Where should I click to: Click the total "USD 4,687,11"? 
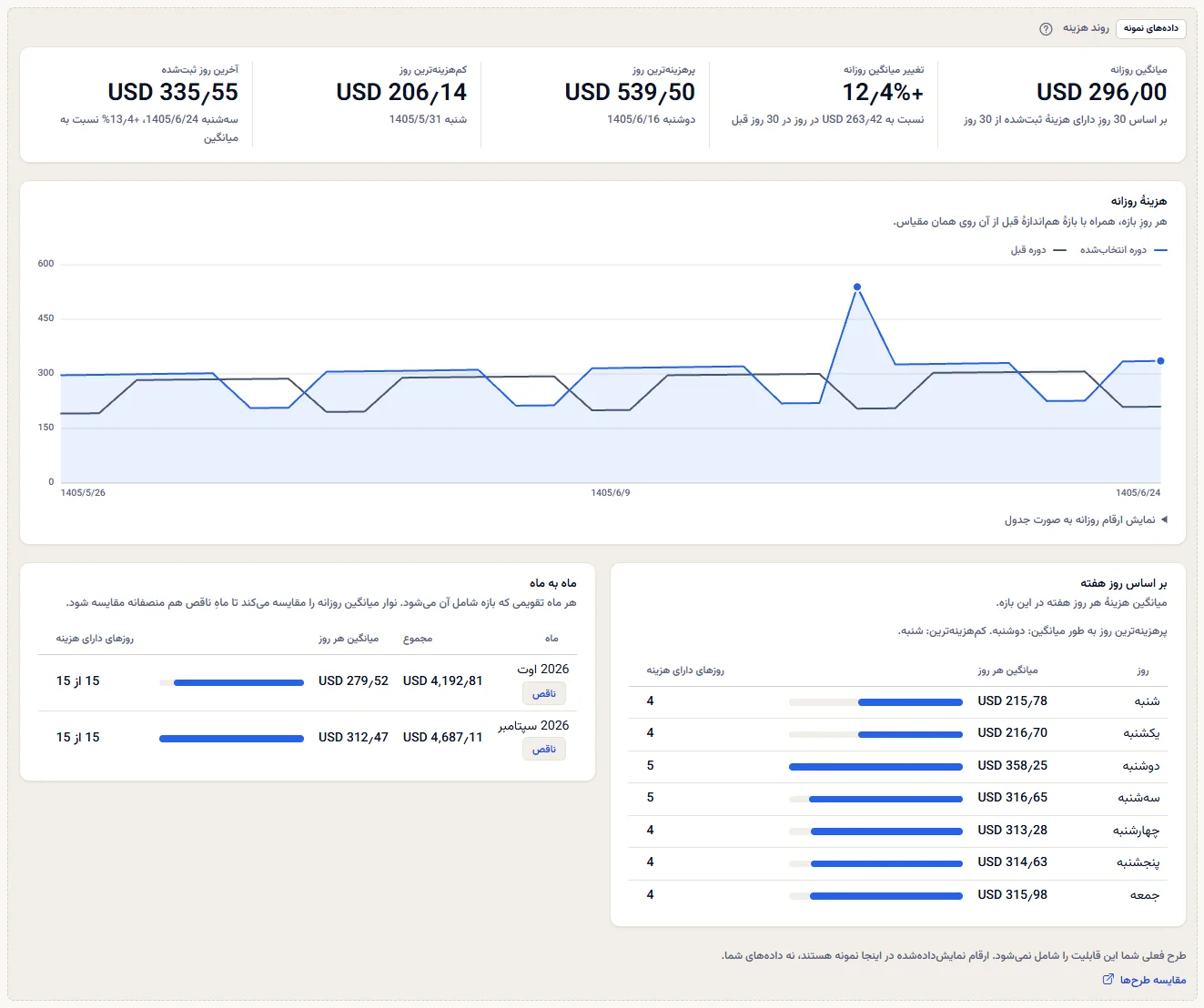pos(442,738)
